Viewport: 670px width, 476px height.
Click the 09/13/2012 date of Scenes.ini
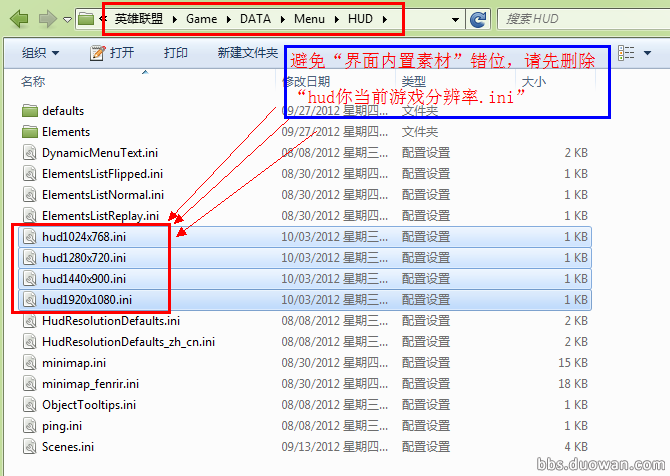point(335,447)
